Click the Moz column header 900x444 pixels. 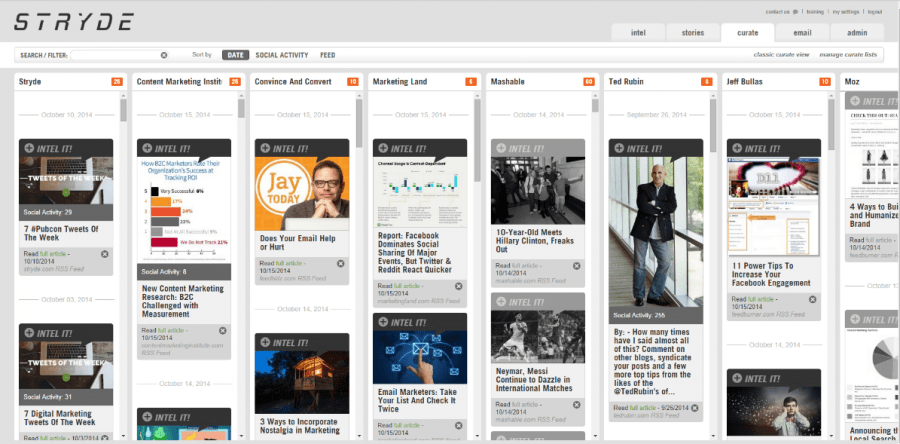(852, 82)
